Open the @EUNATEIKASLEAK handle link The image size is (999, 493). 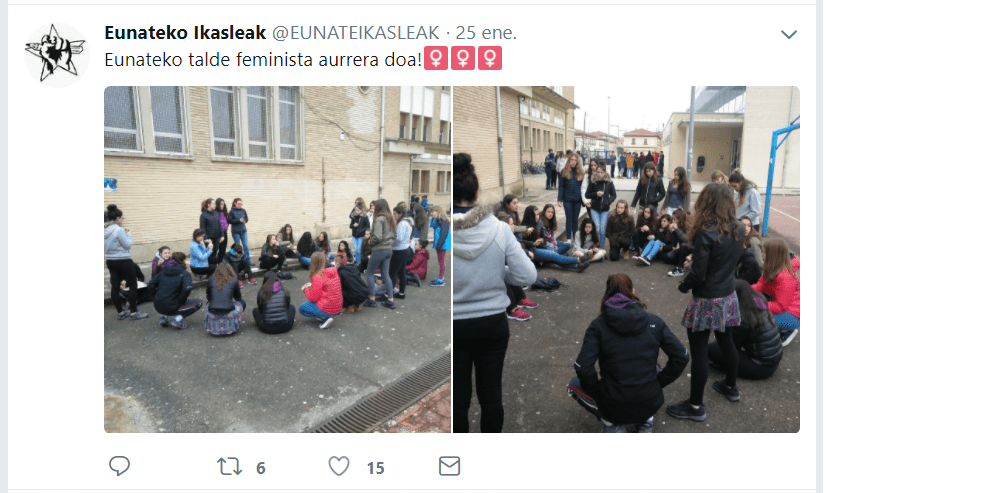pyautogui.click(x=356, y=32)
